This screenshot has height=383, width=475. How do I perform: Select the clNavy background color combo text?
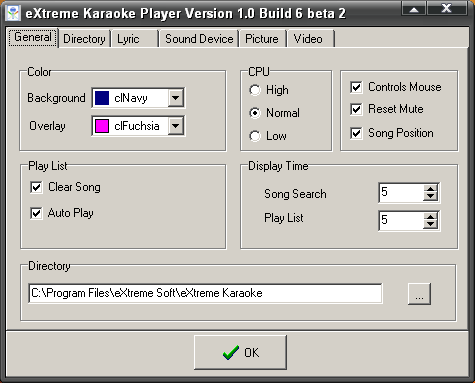[x=131, y=98]
